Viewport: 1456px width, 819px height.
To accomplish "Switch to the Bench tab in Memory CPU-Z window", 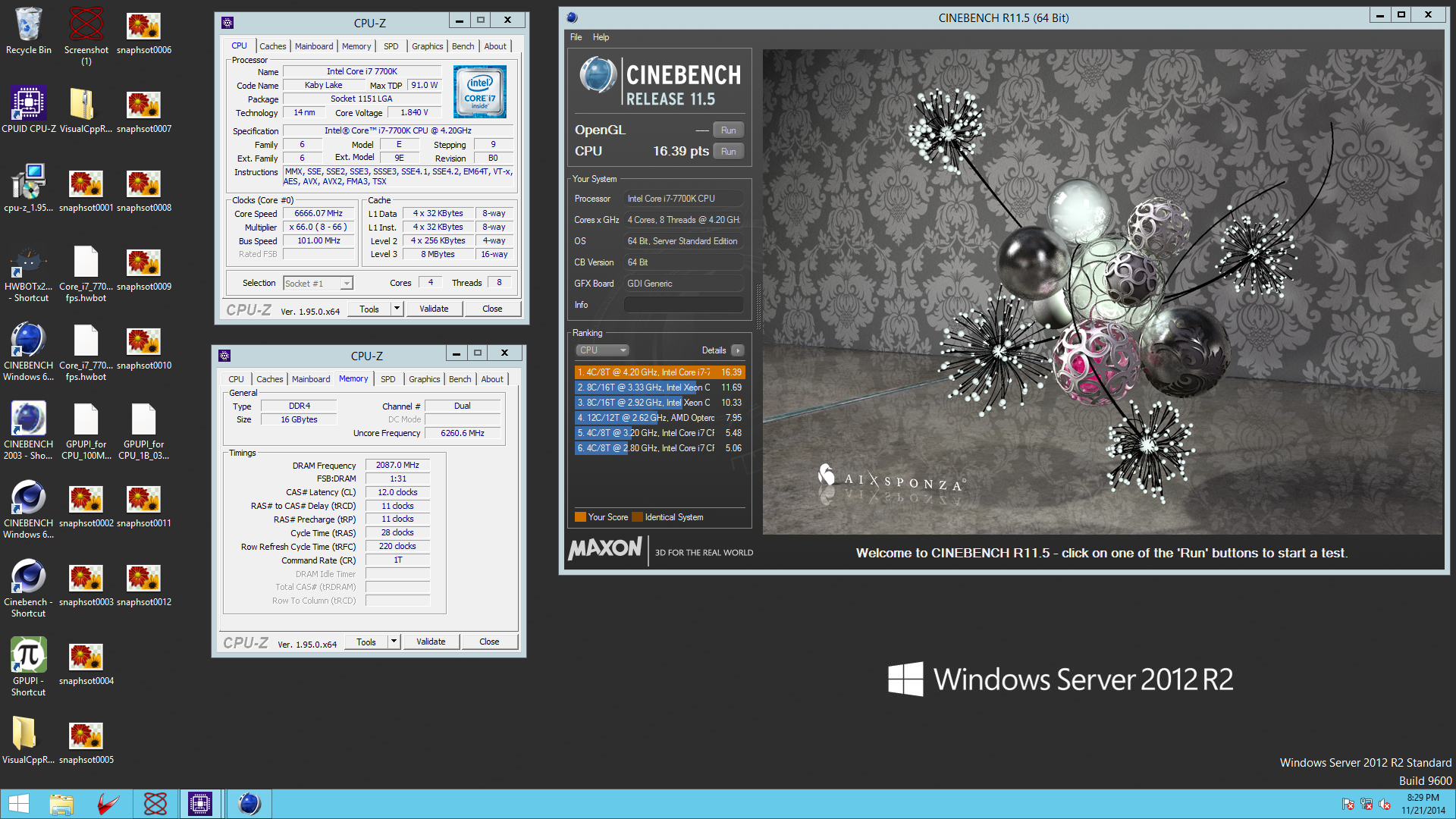I will click(460, 379).
